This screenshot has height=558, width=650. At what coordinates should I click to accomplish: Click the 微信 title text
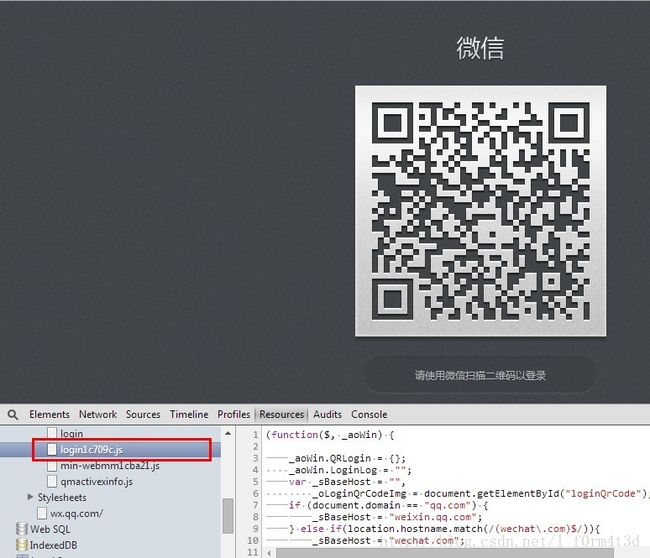pyautogui.click(x=480, y=48)
